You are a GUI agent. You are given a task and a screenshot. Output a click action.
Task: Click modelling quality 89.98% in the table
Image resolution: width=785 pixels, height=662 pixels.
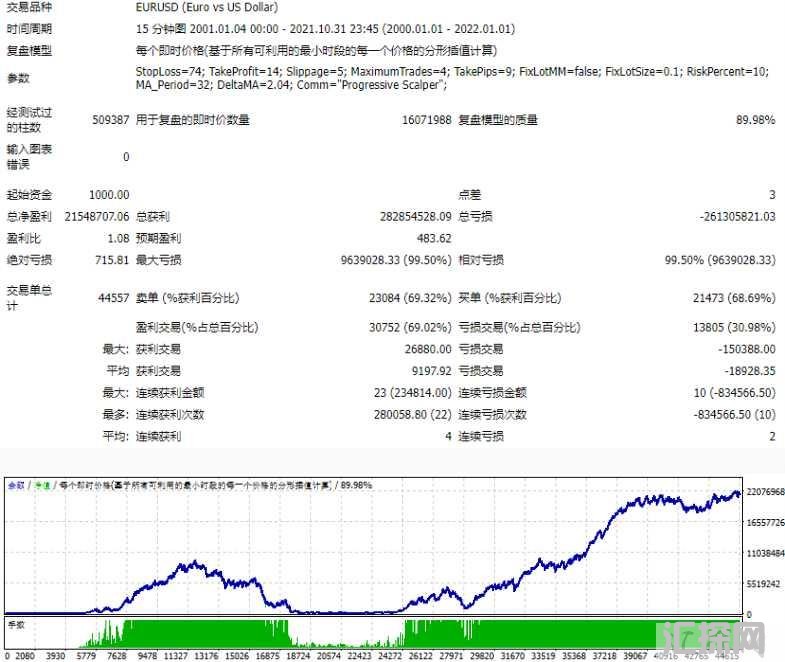[755, 120]
